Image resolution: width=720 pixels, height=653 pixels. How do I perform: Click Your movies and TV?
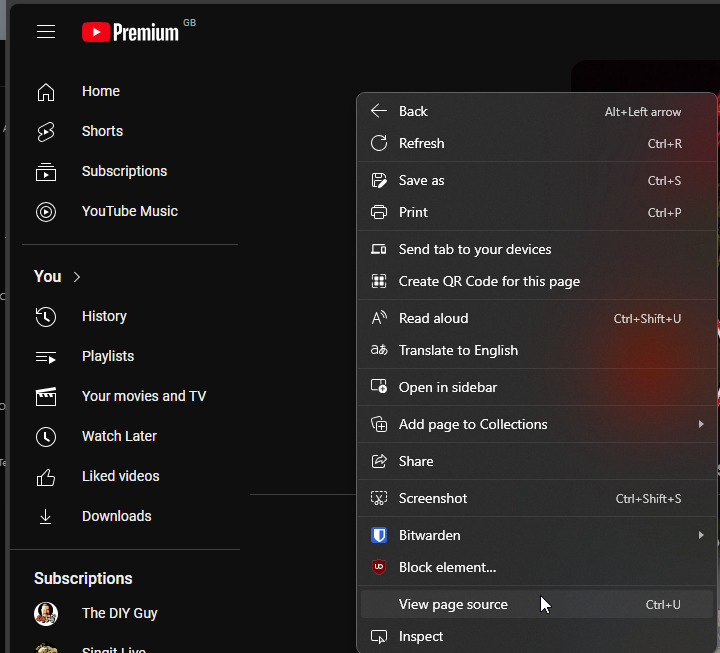coord(143,396)
